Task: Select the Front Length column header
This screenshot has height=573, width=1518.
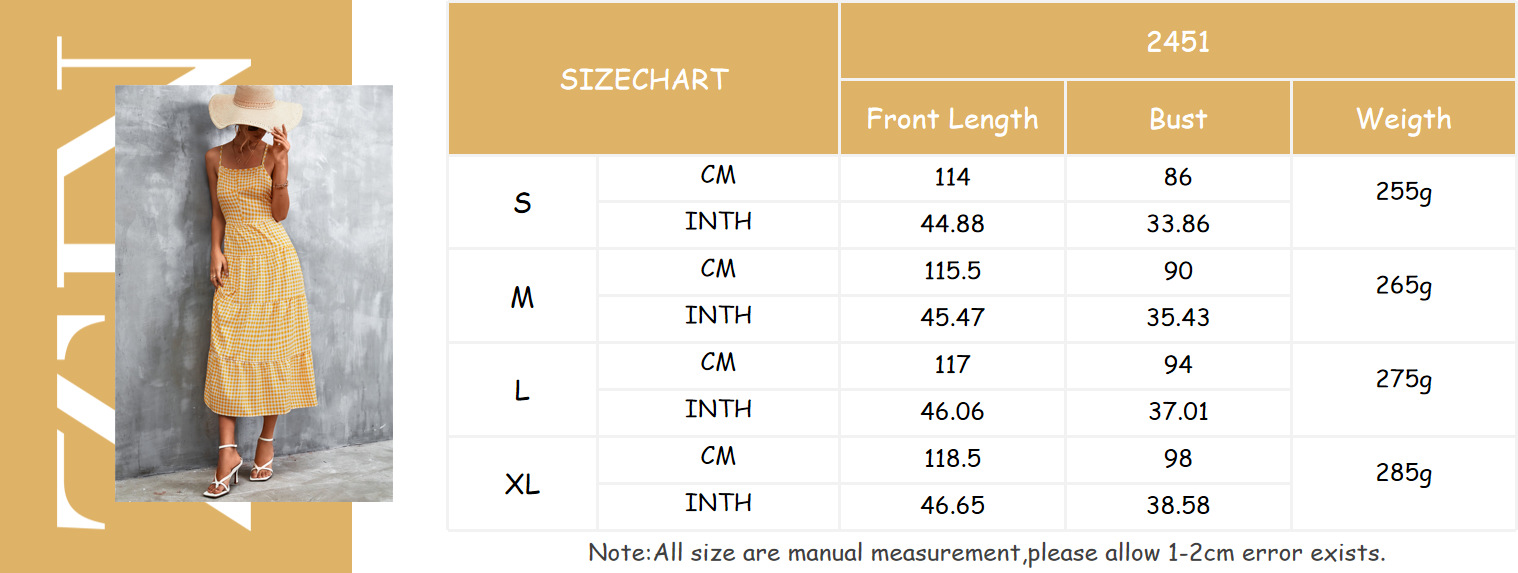Action: tap(952, 118)
